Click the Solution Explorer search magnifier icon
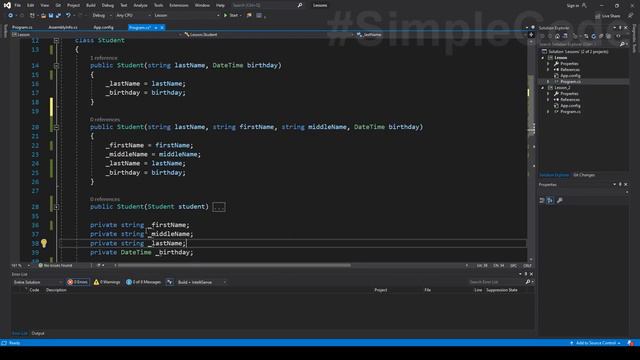This screenshot has height=360, width=640. click(622, 44)
